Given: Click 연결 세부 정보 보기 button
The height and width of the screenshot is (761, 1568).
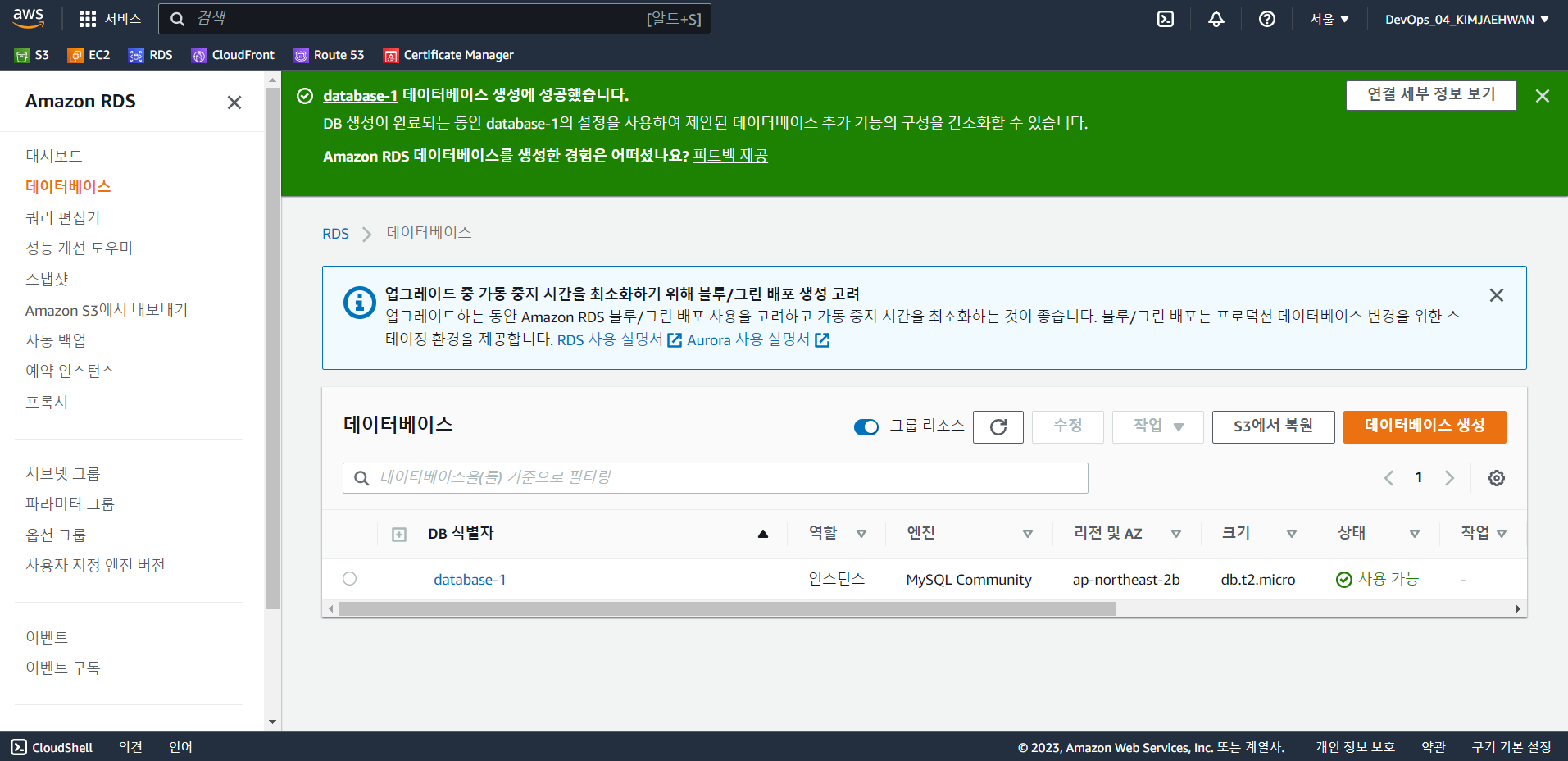Looking at the screenshot, I should pos(1431,95).
